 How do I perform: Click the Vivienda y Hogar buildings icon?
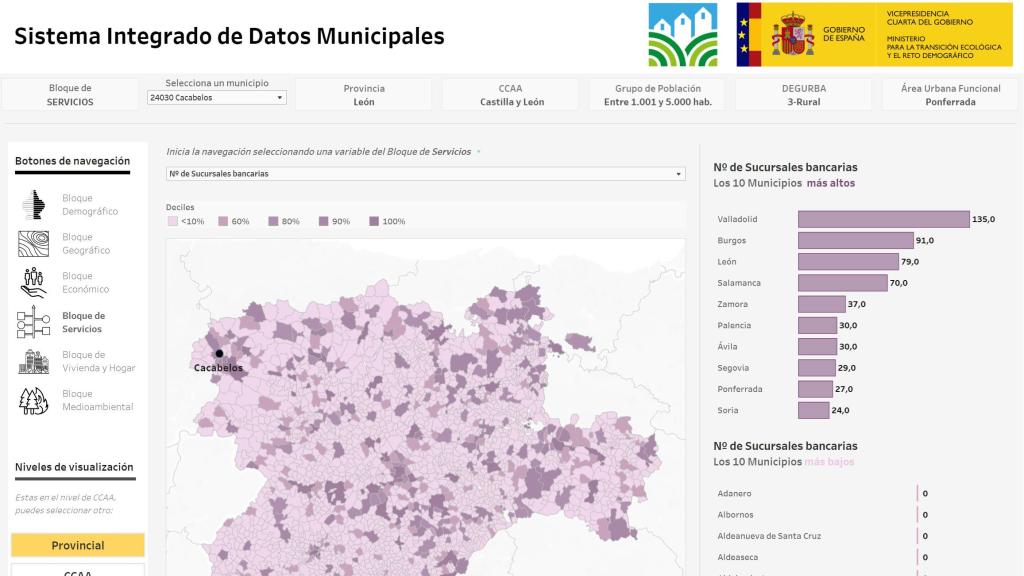click(34, 361)
